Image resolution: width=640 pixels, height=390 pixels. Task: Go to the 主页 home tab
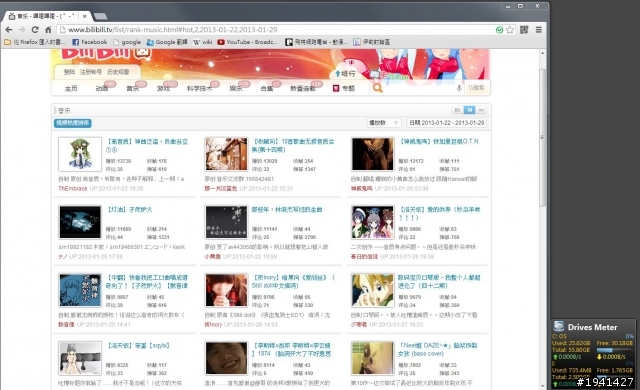coord(71,88)
